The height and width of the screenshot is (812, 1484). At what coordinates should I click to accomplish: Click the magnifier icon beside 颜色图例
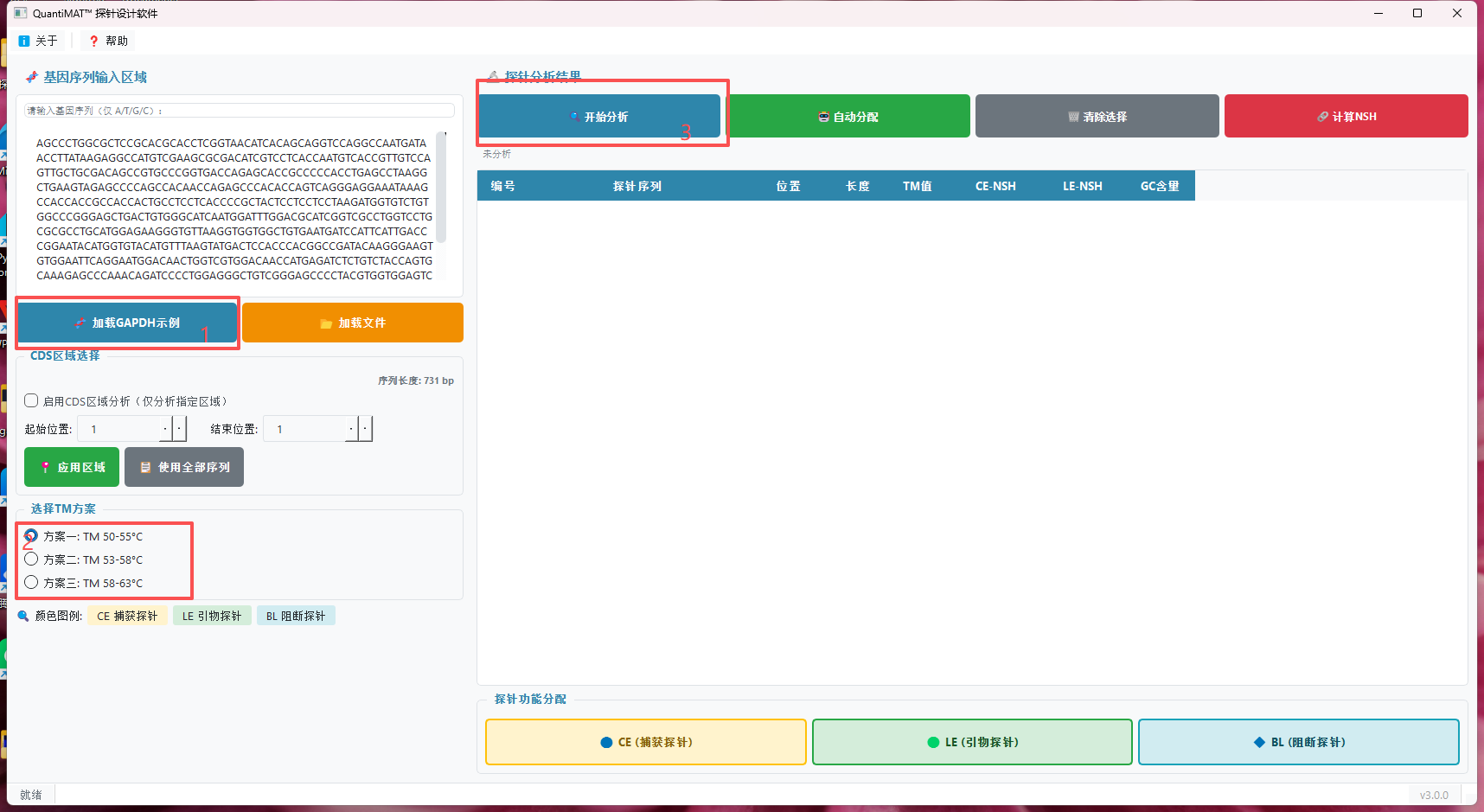[22, 615]
